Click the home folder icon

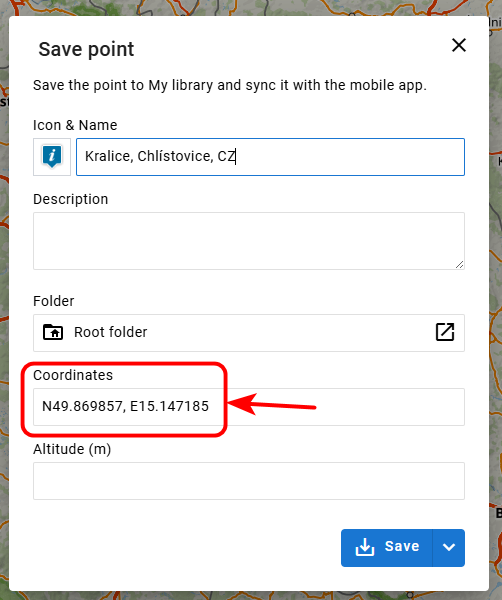click(x=53, y=332)
